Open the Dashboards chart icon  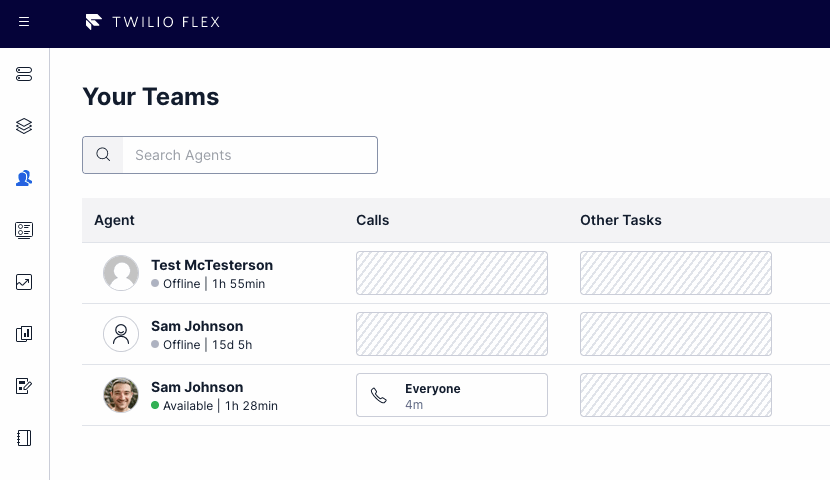(24, 282)
